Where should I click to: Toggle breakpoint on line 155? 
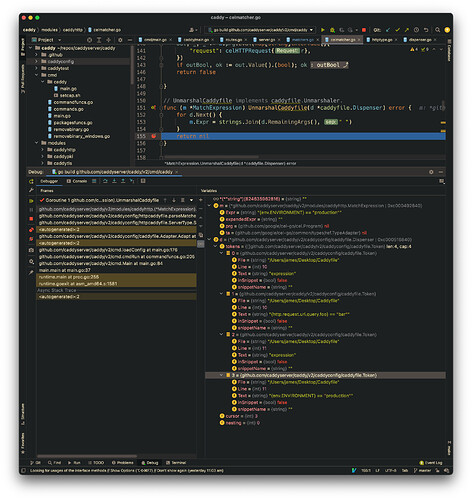154,136
